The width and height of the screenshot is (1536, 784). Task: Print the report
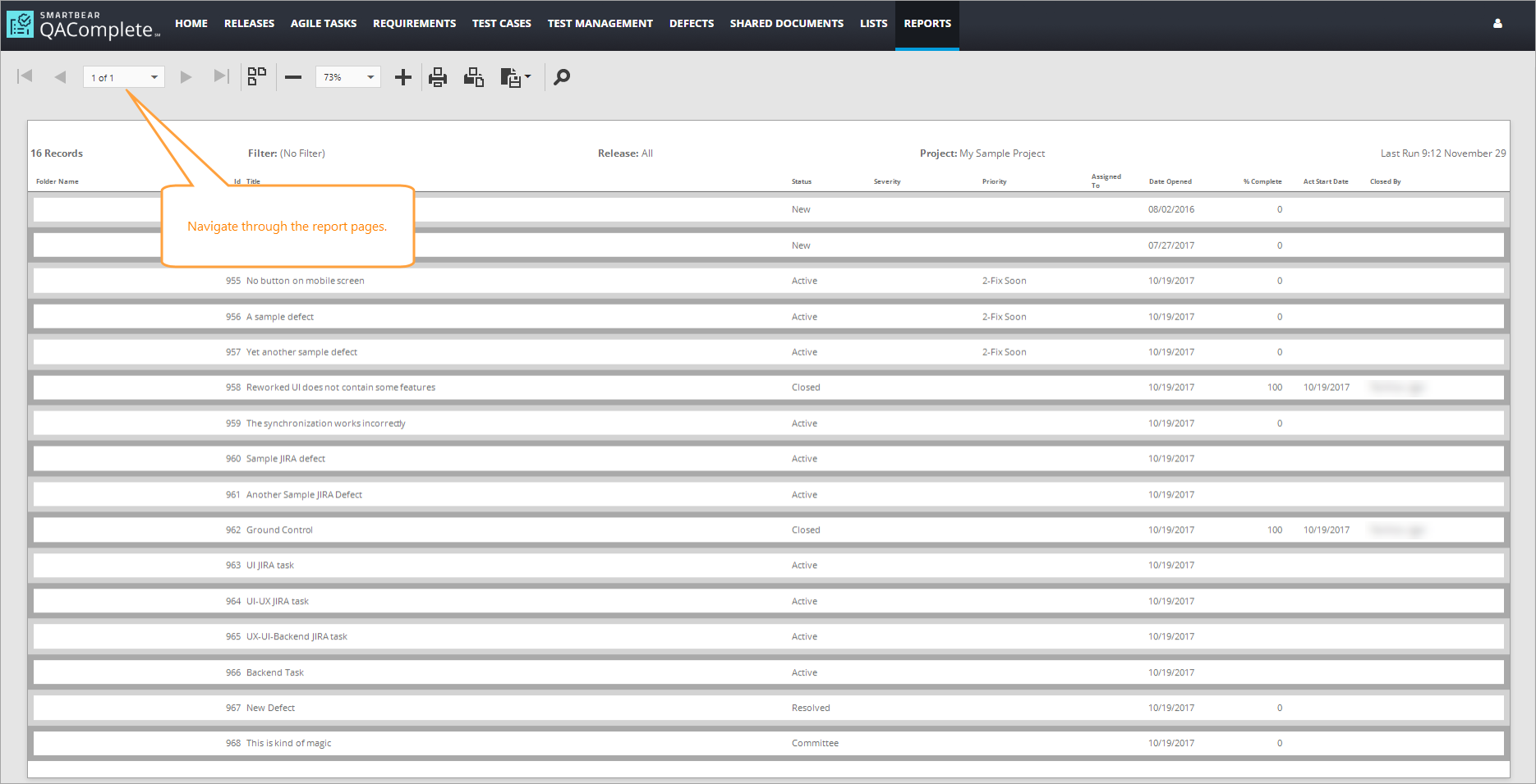438,77
